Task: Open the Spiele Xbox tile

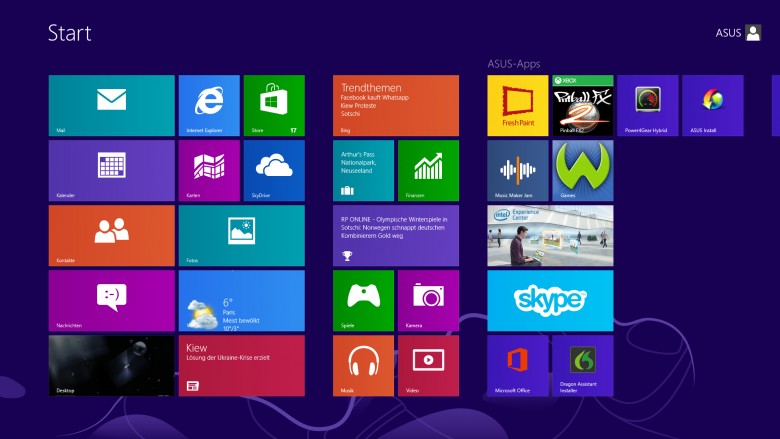Action: 363,301
